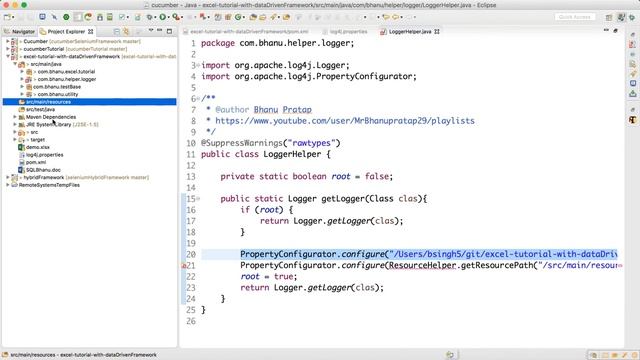Expand RemoteSystemsTempFiles project
Screen dimensions: 640x360
pyautogui.click(x=8, y=184)
